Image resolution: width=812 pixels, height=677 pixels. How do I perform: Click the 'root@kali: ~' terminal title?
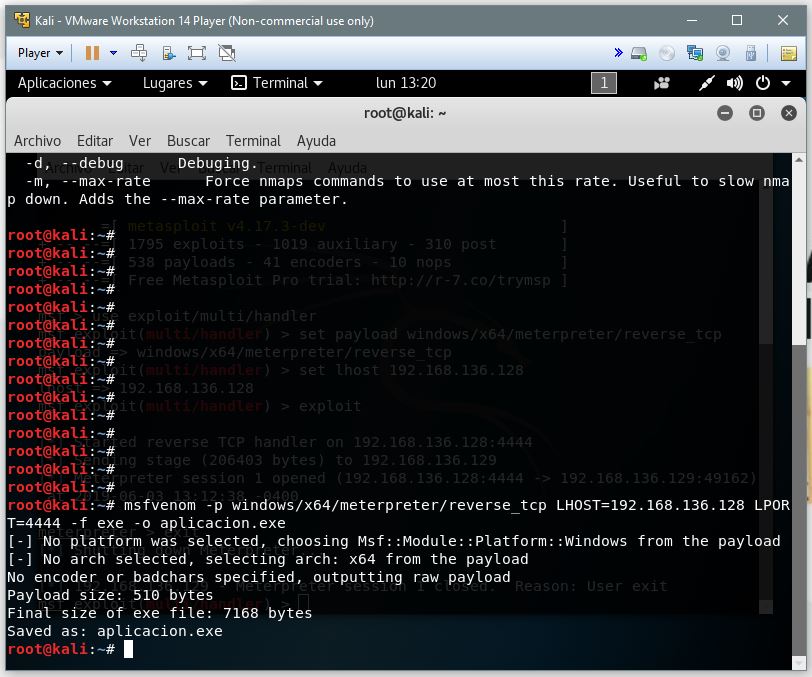[405, 113]
